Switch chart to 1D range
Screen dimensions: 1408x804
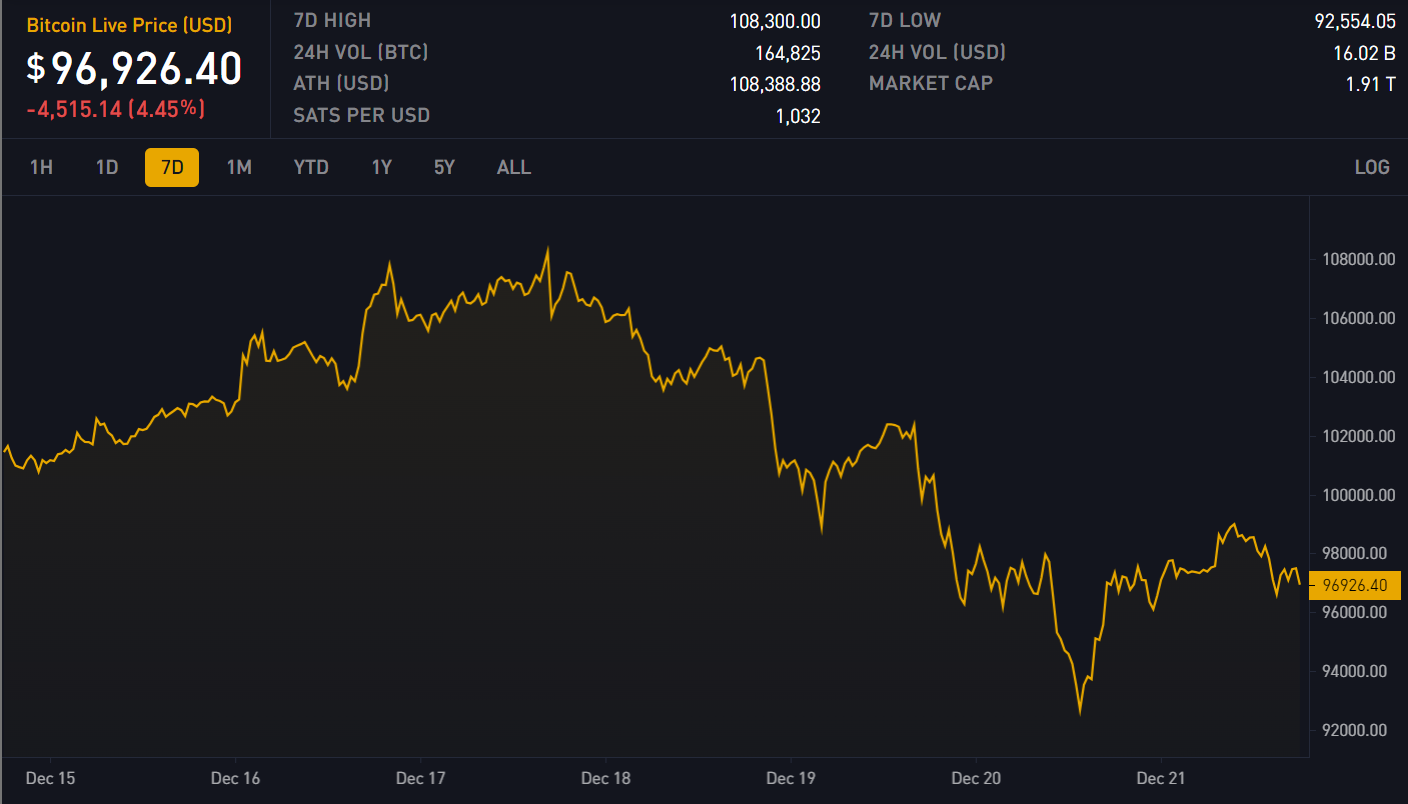tap(107, 167)
